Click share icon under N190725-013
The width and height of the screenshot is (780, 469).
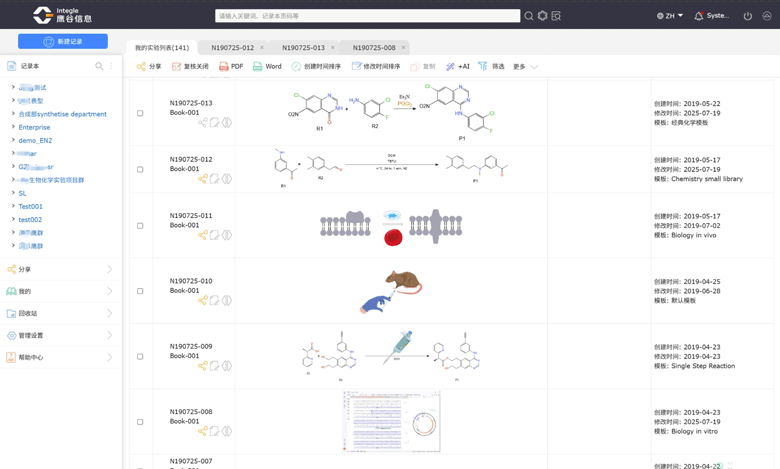pyautogui.click(x=202, y=123)
